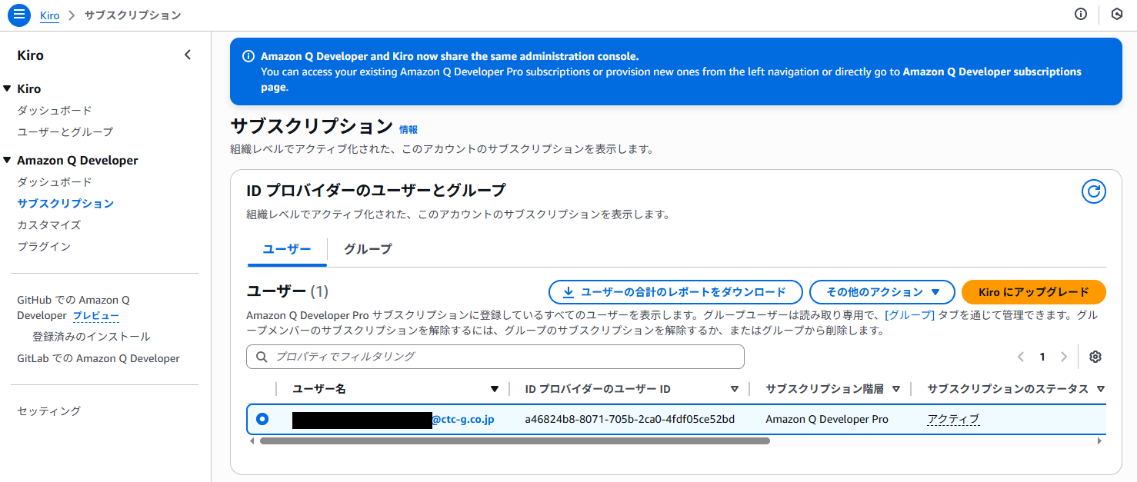Screen dimensions: 1137x482
Task: Click the アクティブ status text
Action: 954,419
